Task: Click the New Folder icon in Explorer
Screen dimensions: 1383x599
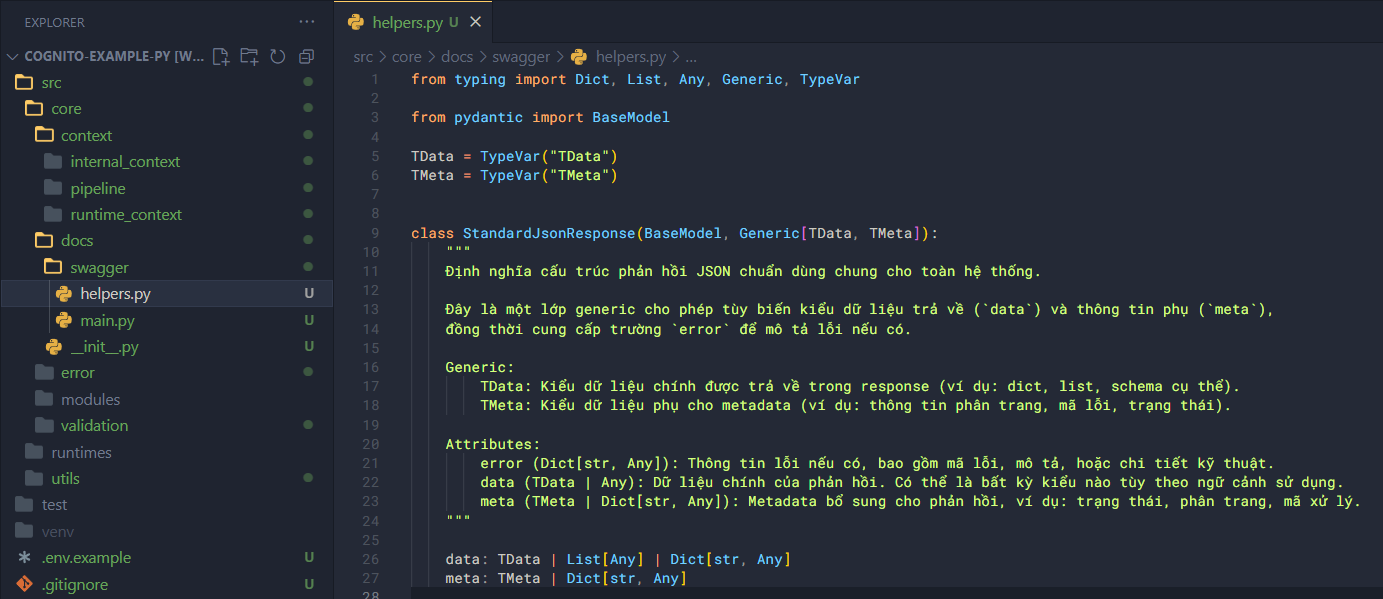Action: (x=249, y=57)
